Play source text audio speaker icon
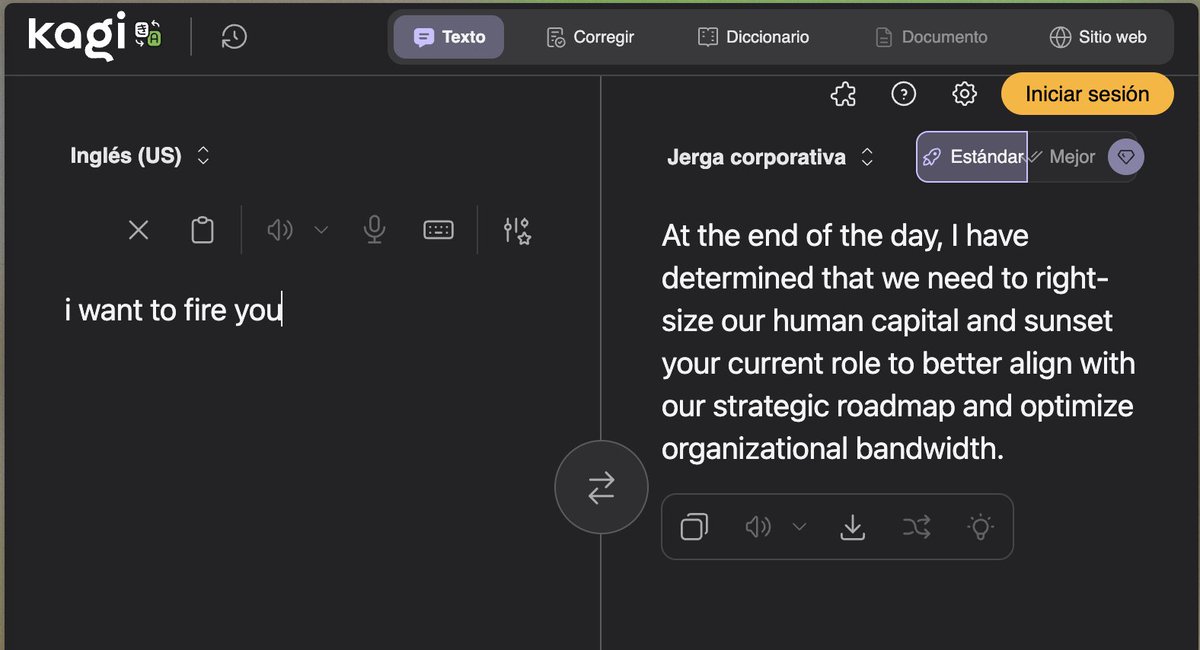 pos(280,230)
